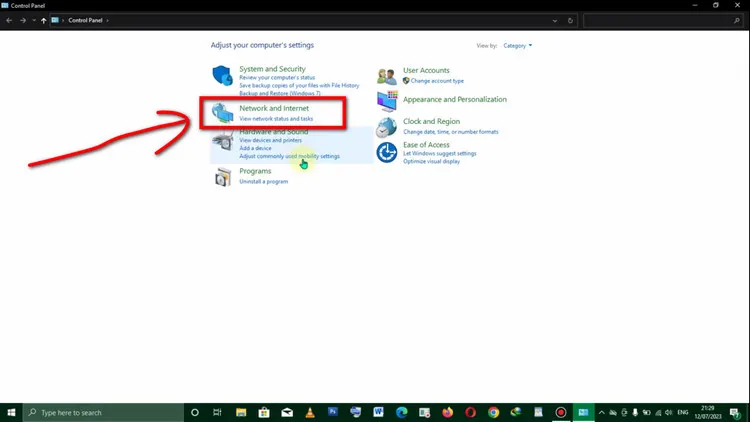Launch Opera browser from the taskbar
Viewport: 750px width, 422px height.
coord(470,412)
